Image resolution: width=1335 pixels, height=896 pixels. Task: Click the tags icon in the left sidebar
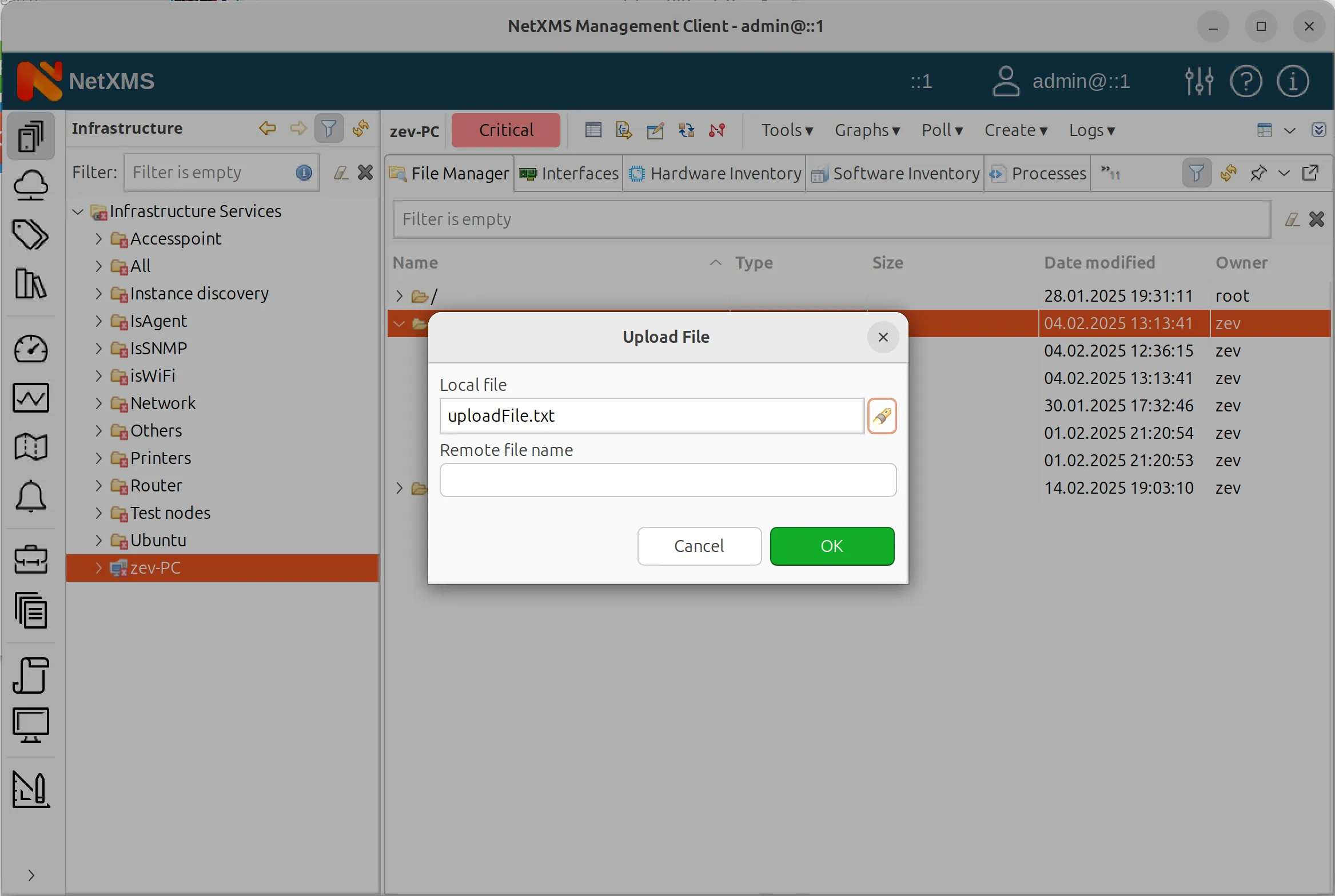tap(30, 234)
